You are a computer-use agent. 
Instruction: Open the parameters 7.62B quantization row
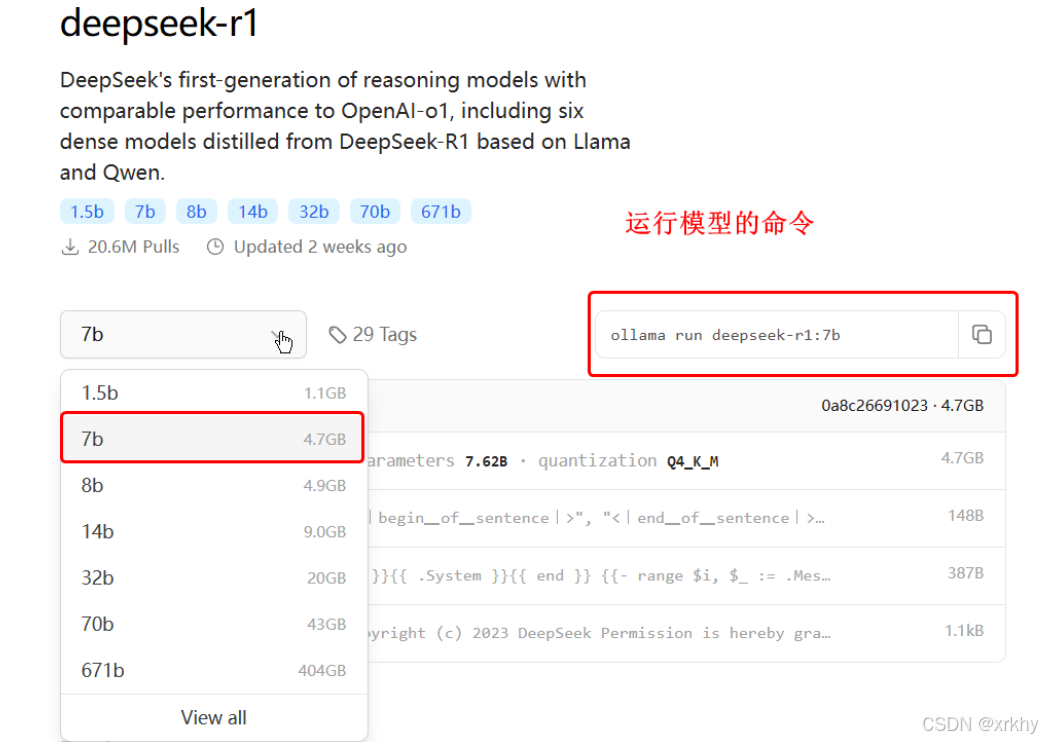point(686,461)
